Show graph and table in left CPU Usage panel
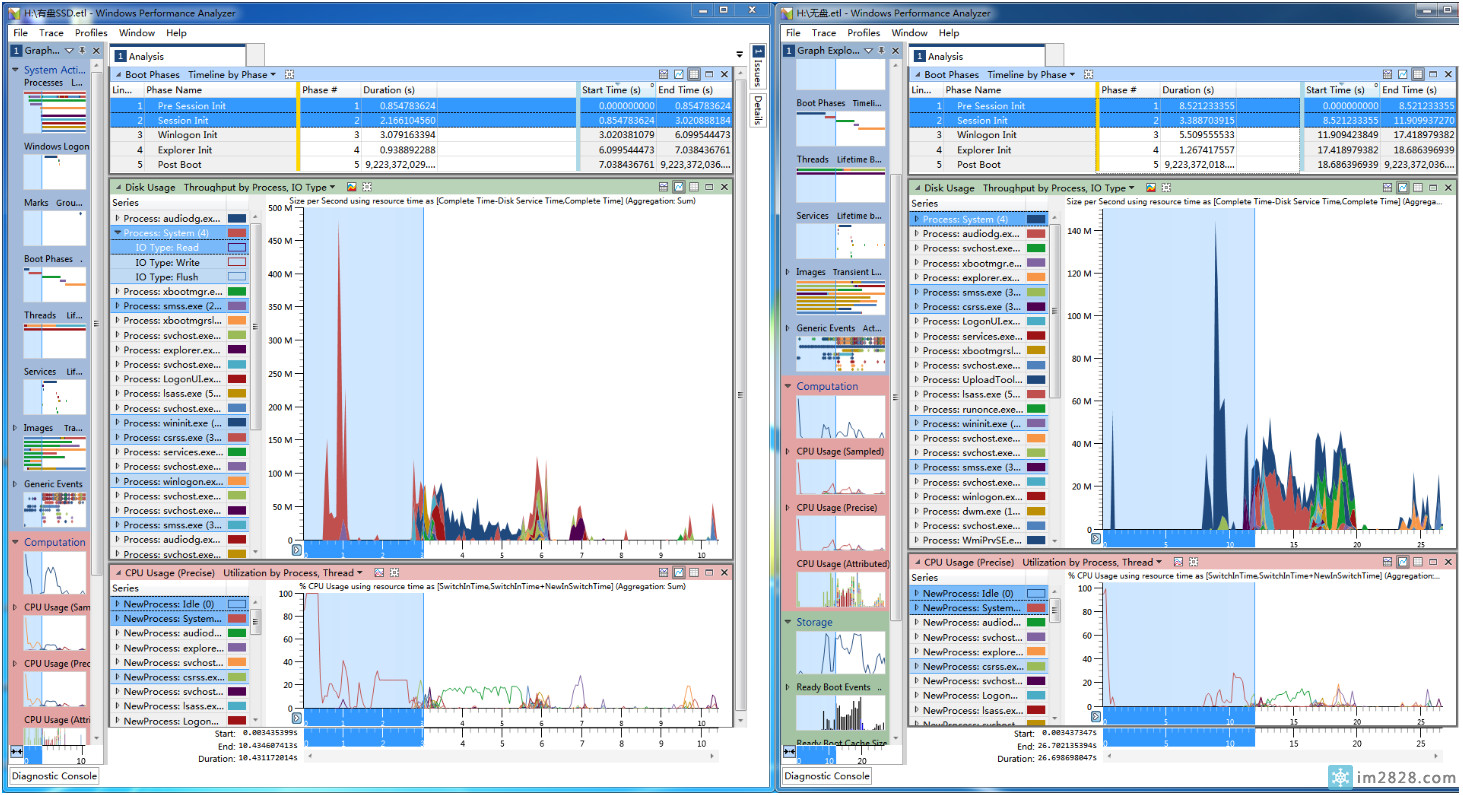This screenshot has width=1463, height=795. coord(663,573)
